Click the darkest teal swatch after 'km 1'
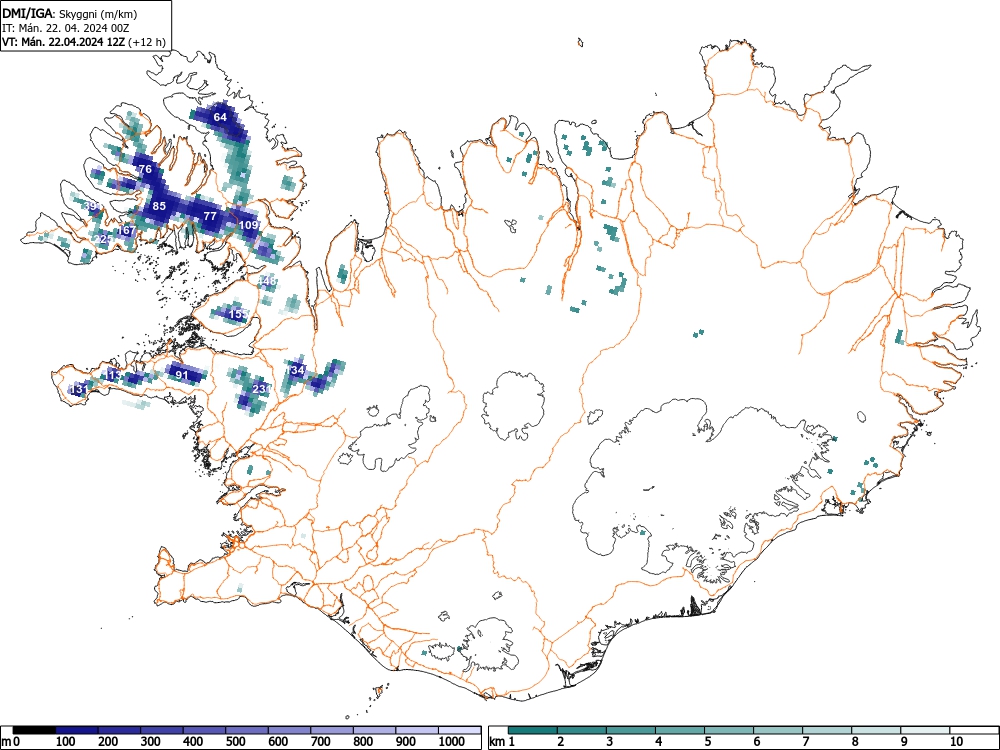The width and height of the screenshot is (1000, 750). (x=533, y=730)
